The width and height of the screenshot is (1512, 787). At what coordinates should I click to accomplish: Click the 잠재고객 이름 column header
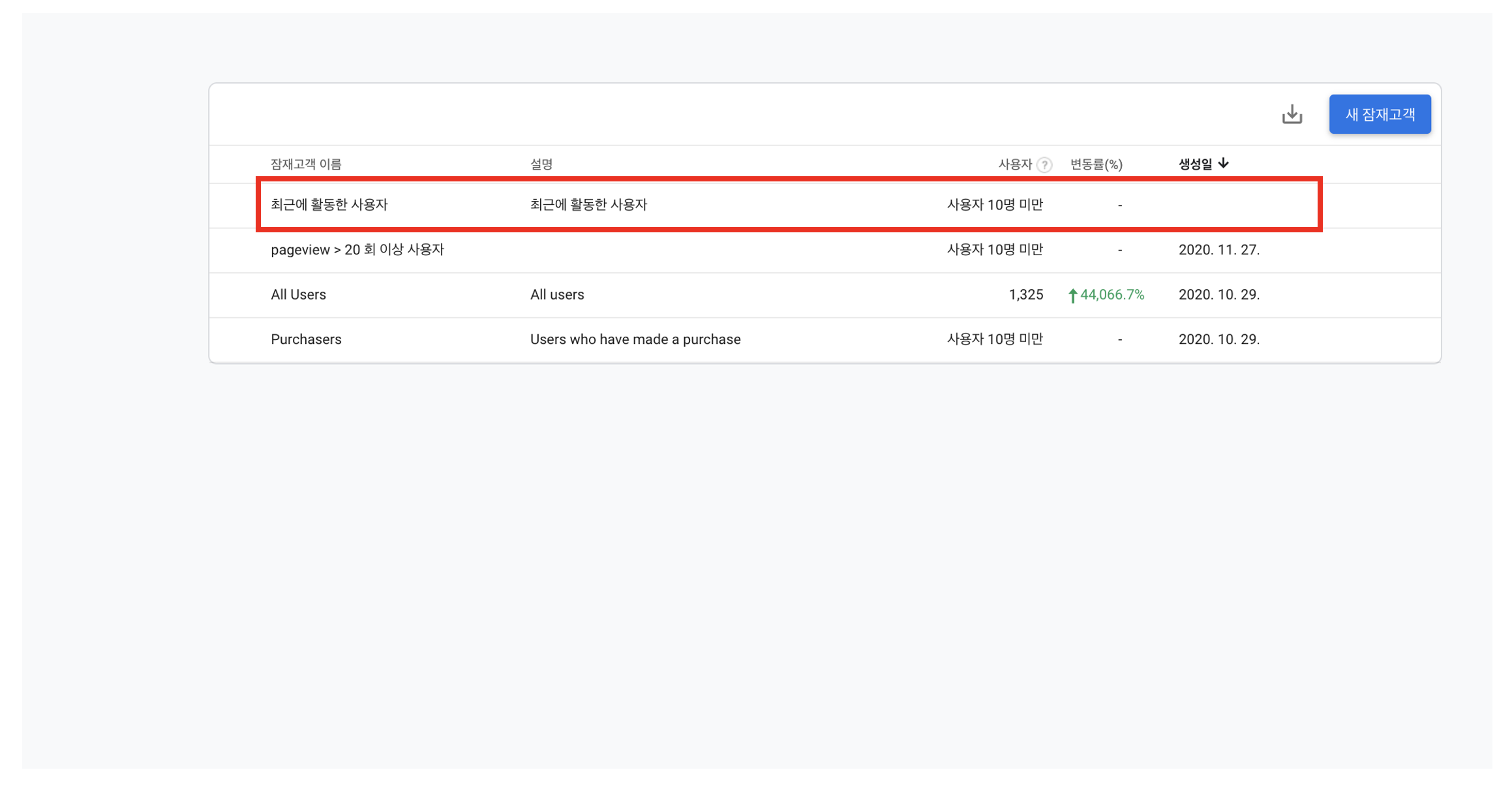[306, 164]
